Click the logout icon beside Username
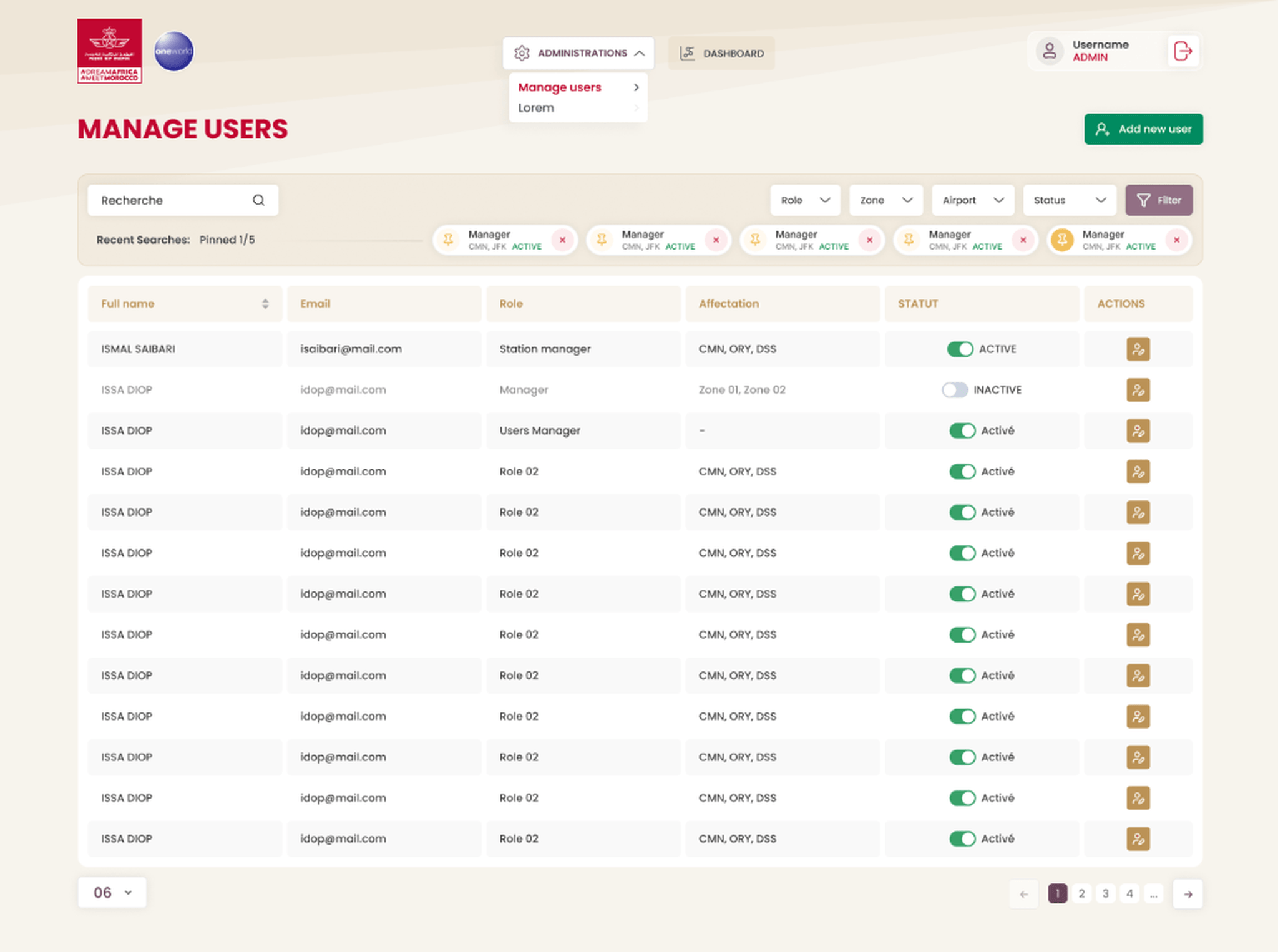 point(1183,51)
